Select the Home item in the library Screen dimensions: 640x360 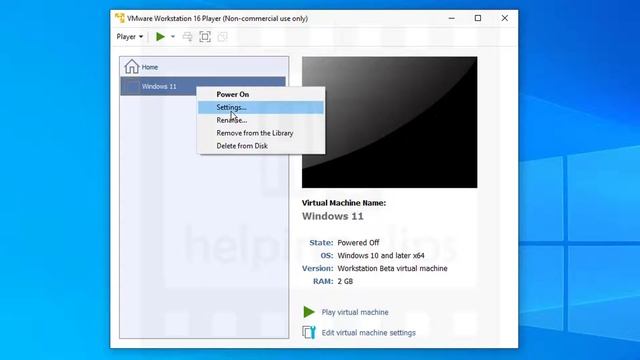pos(204,67)
